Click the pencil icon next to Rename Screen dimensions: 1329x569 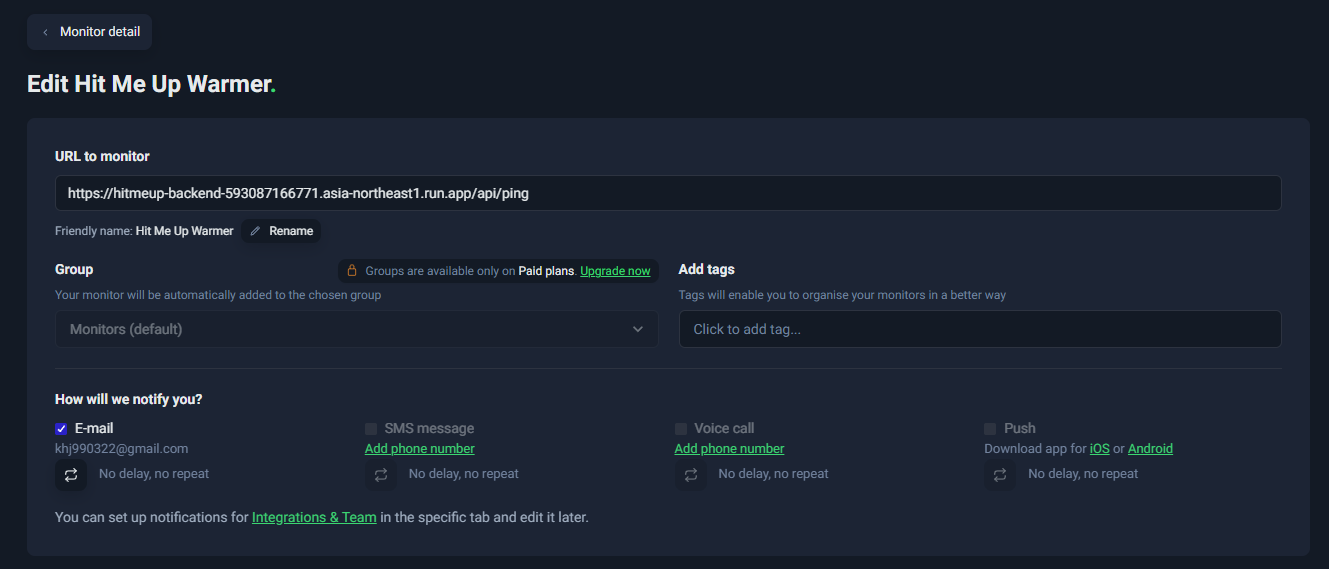pos(255,231)
